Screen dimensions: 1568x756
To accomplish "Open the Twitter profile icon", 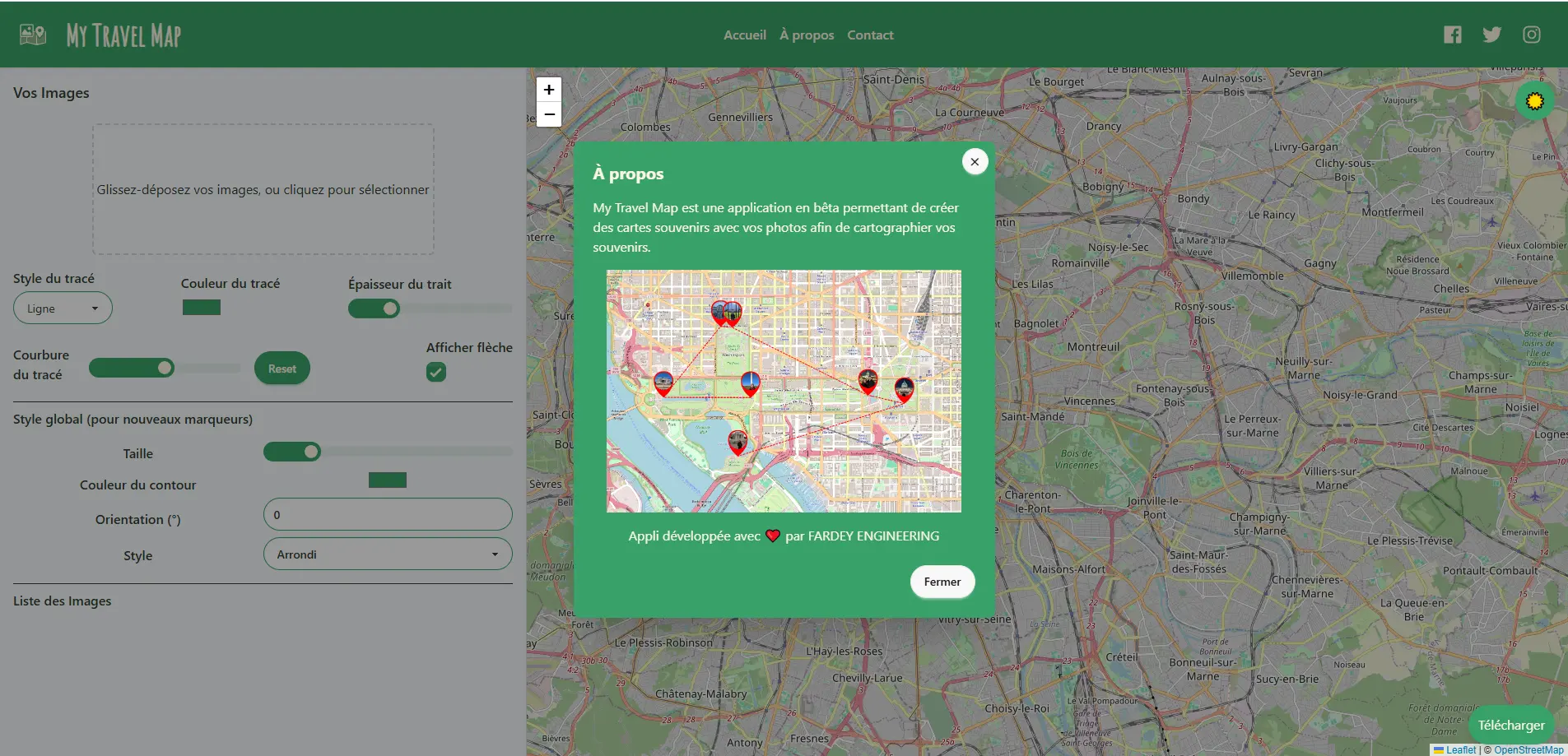I will click(1491, 35).
